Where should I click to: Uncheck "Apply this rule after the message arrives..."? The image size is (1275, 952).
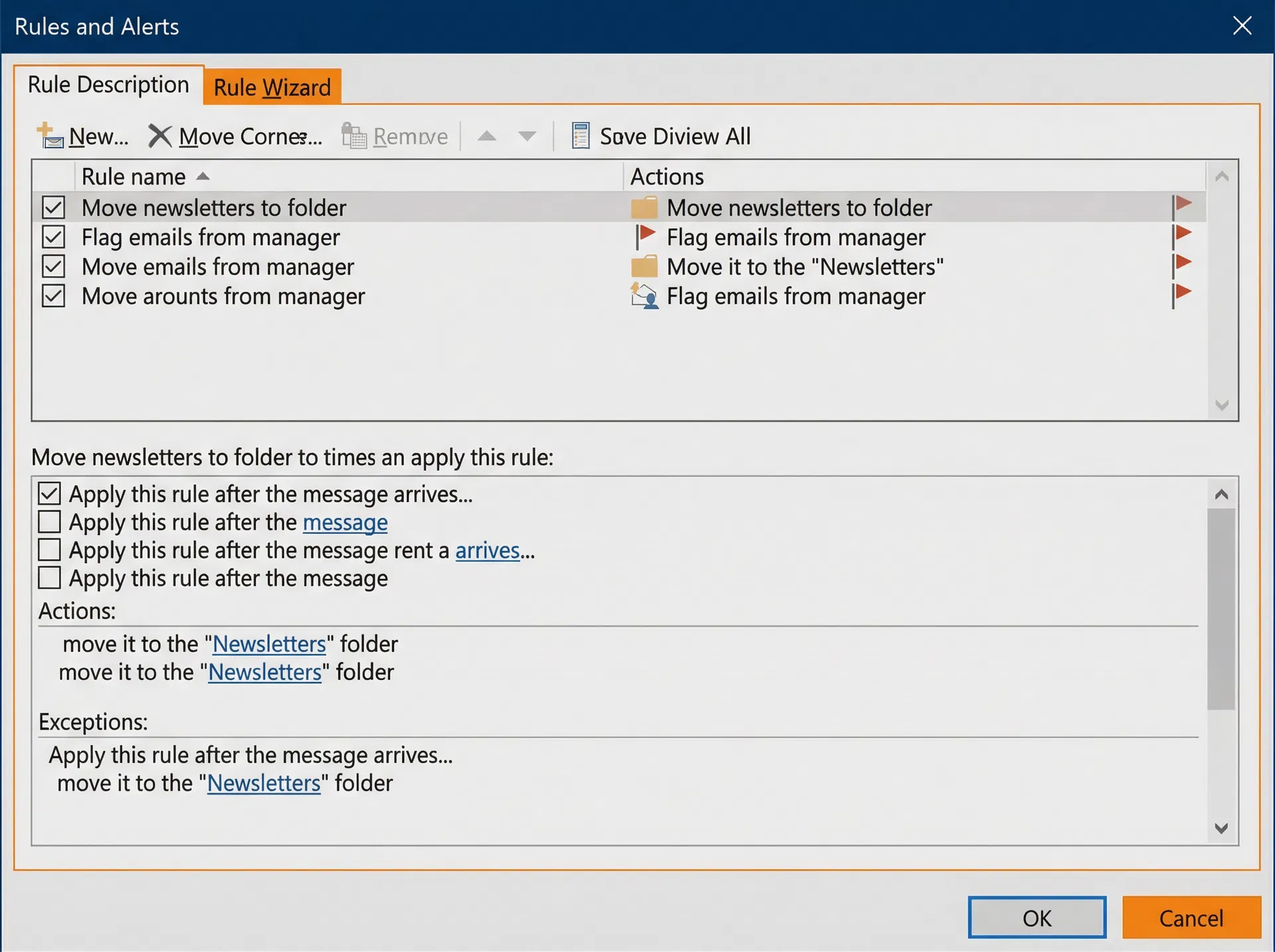pyautogui.click(x=50, y=493)
